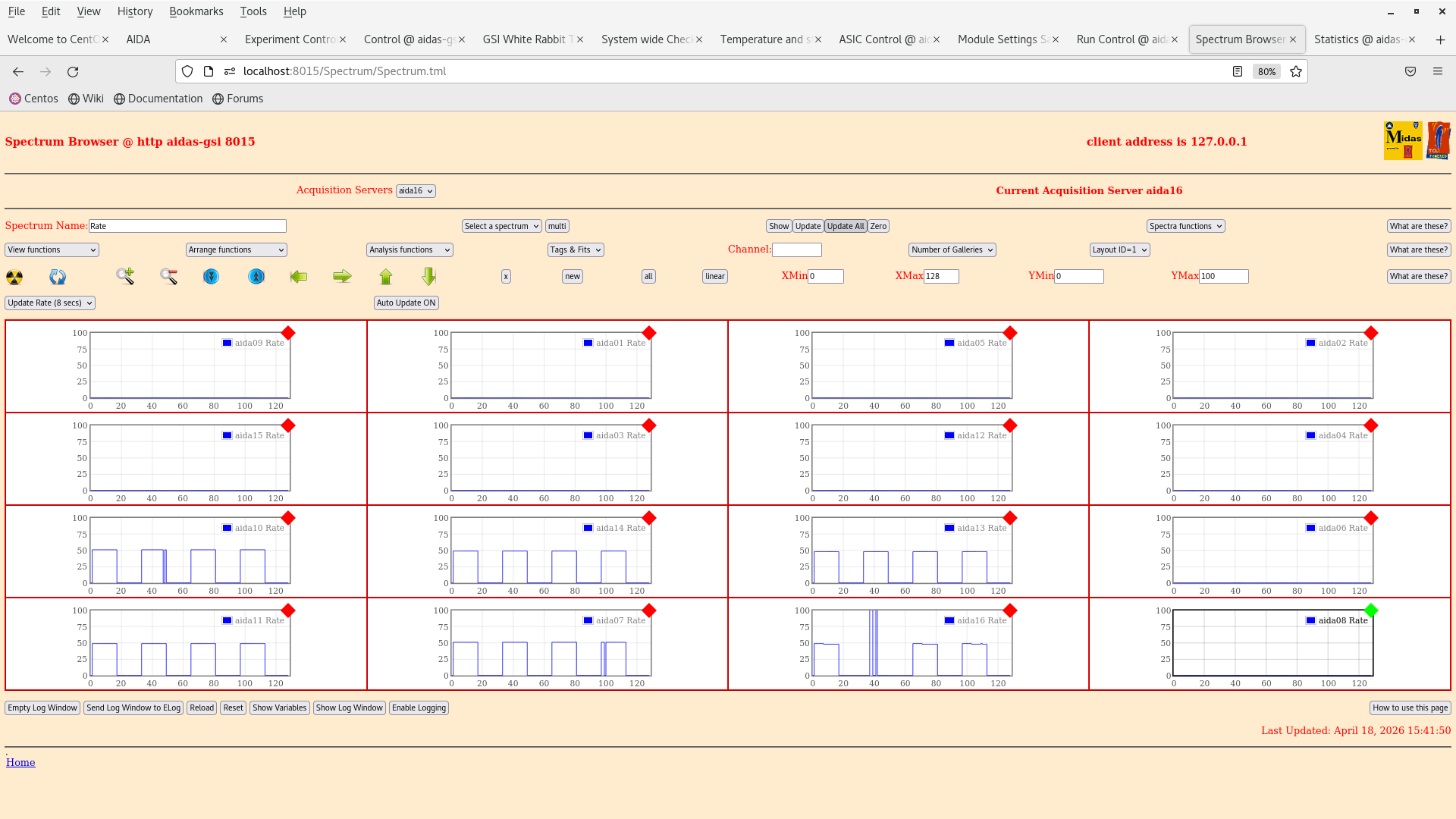
Task: Toggle Auto Update ON button
Action: pos(406,303)
